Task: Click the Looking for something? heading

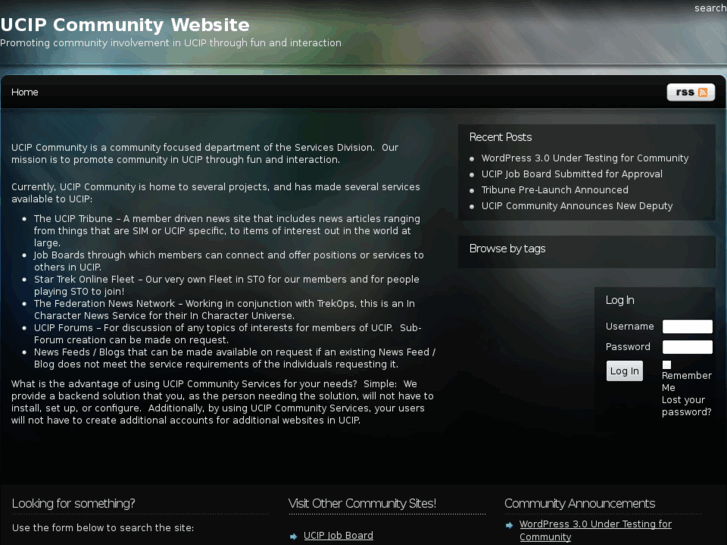Action: click(73, 503)
